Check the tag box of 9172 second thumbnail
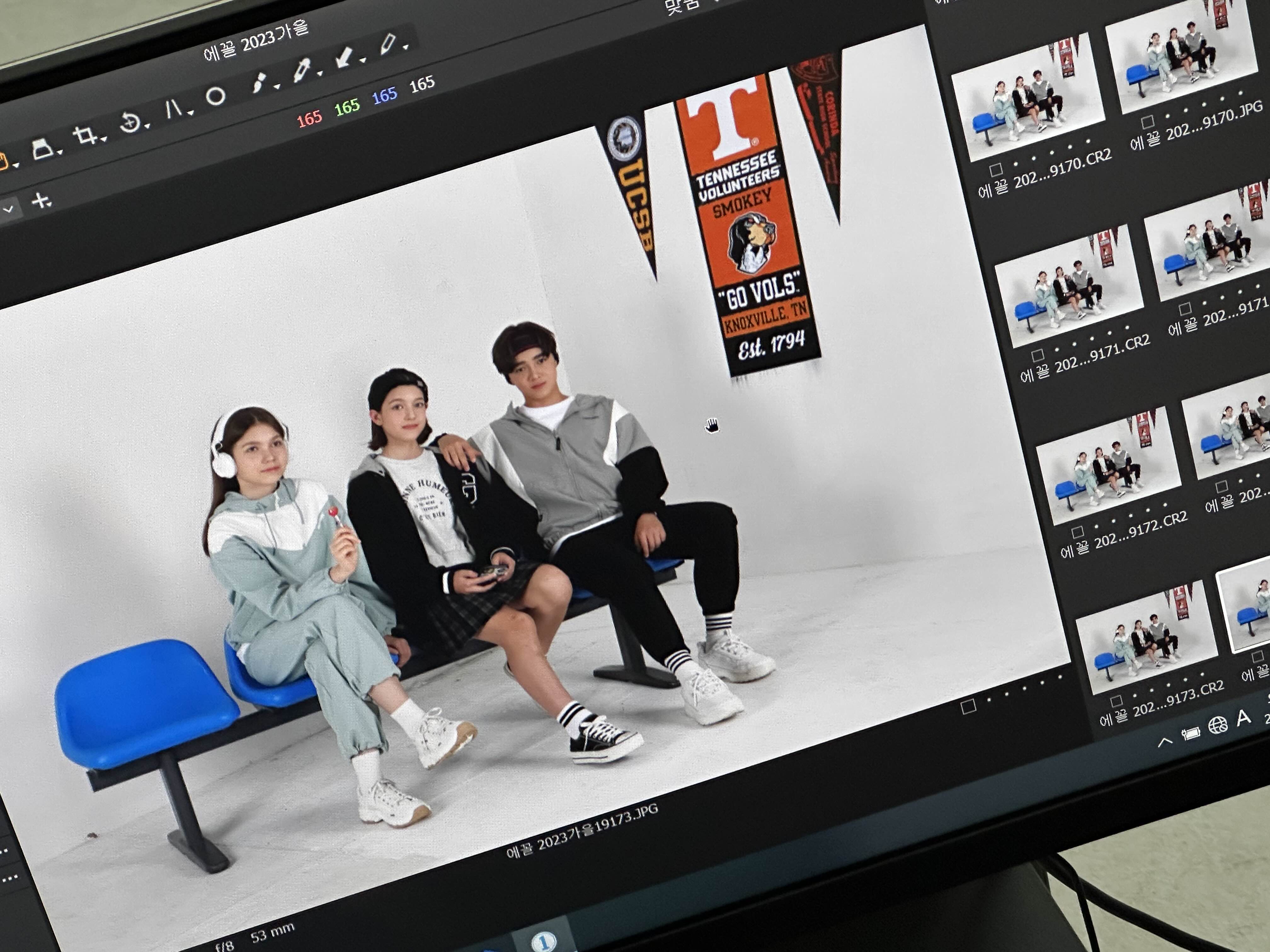The height and width of the screenshot is (952, 1270). pos(1222,487)
